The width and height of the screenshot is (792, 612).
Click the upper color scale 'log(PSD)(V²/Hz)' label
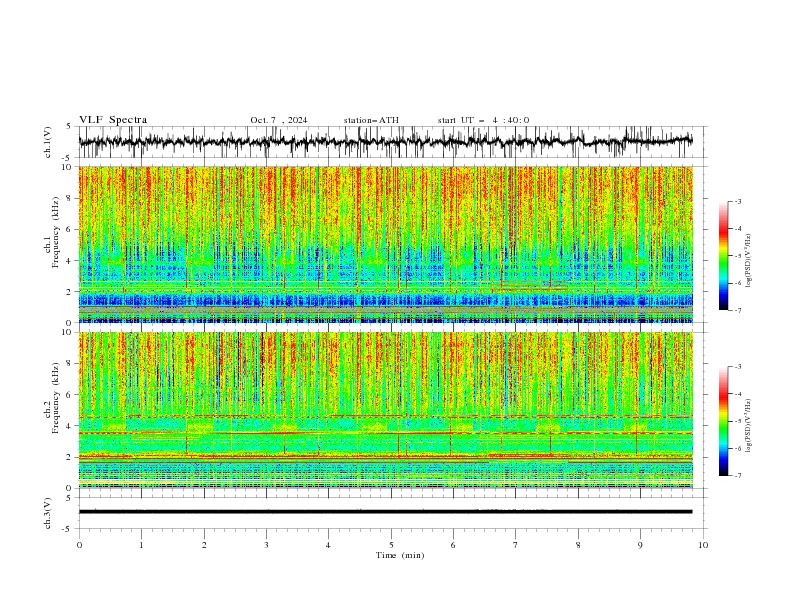coord(749,261)
